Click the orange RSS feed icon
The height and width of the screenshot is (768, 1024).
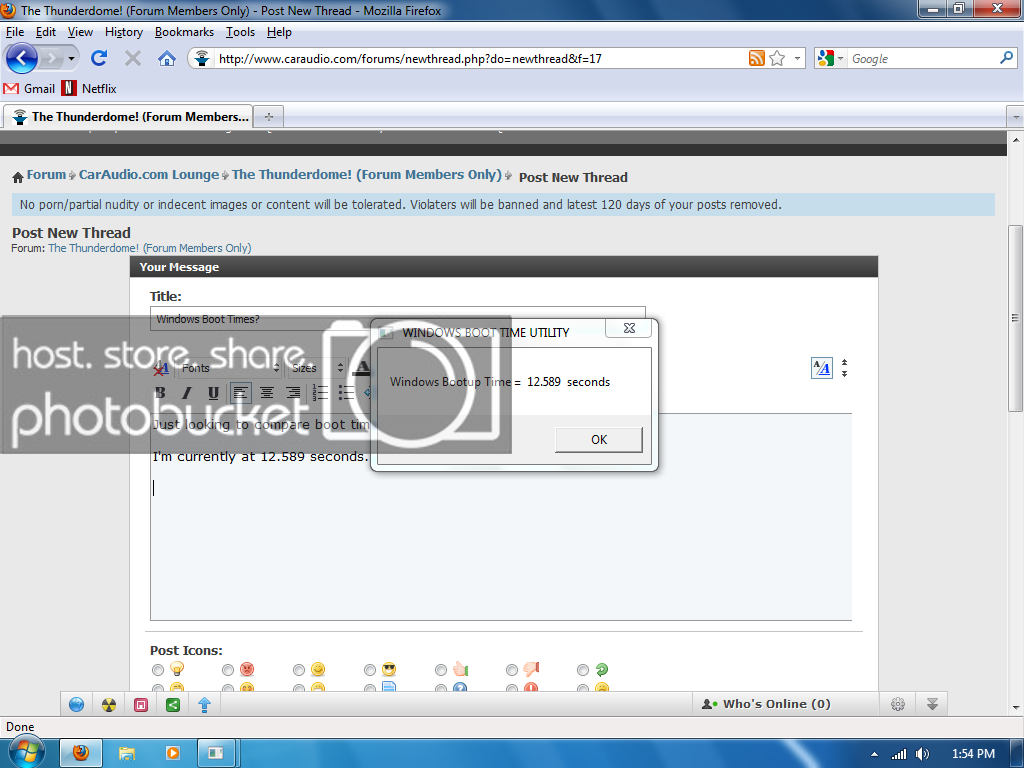point(756,58)
